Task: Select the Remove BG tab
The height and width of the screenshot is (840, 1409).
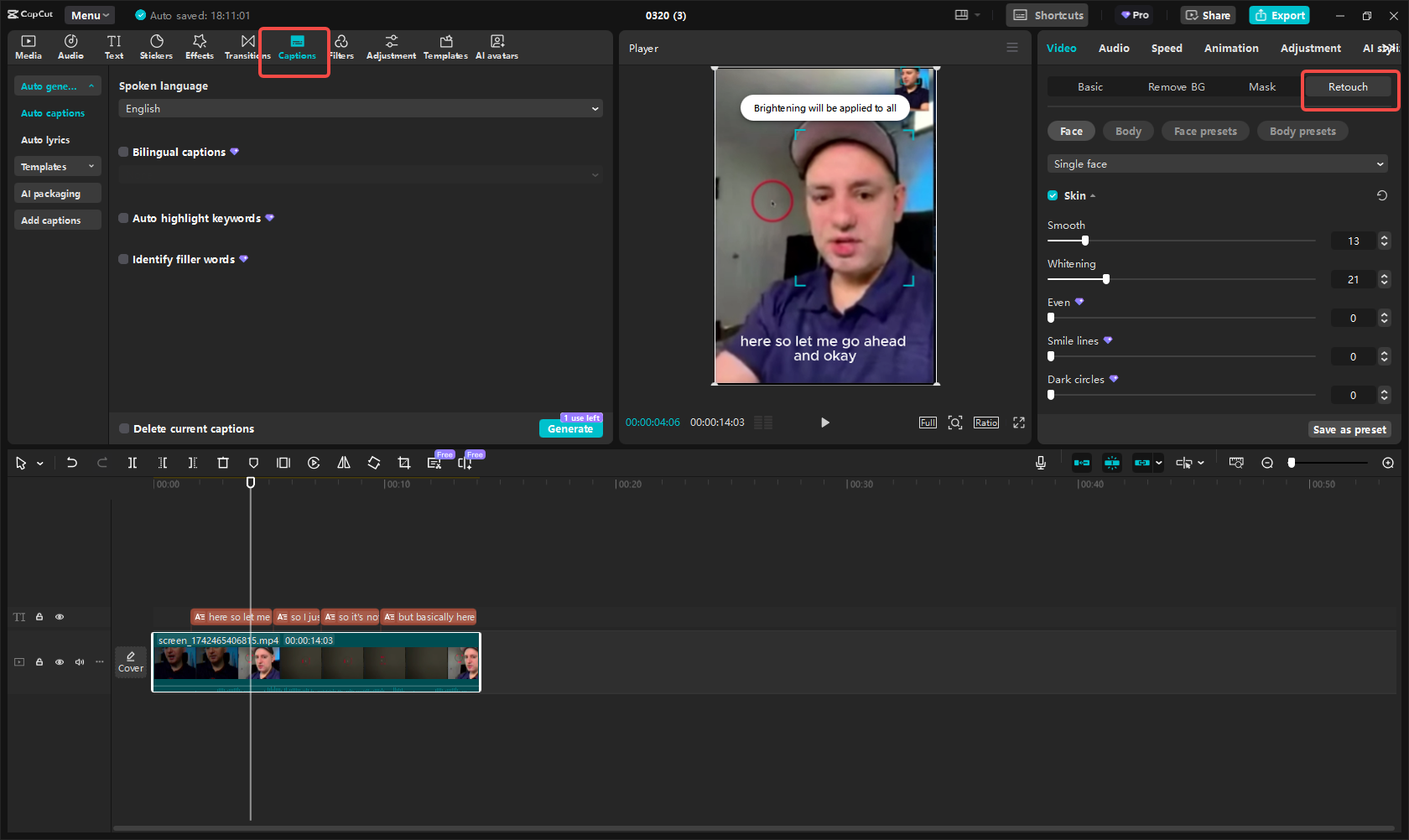Action: point(1176,87)
